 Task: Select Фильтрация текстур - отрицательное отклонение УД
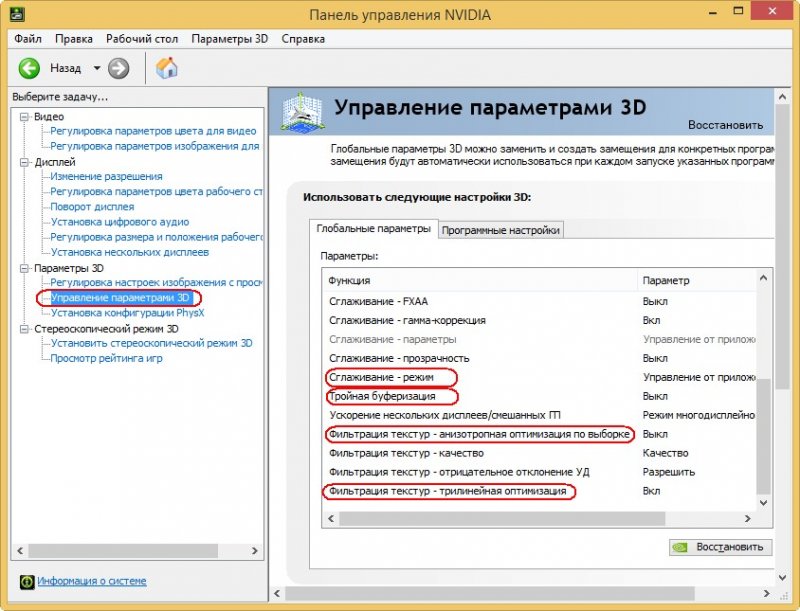(x=540, y=472)
